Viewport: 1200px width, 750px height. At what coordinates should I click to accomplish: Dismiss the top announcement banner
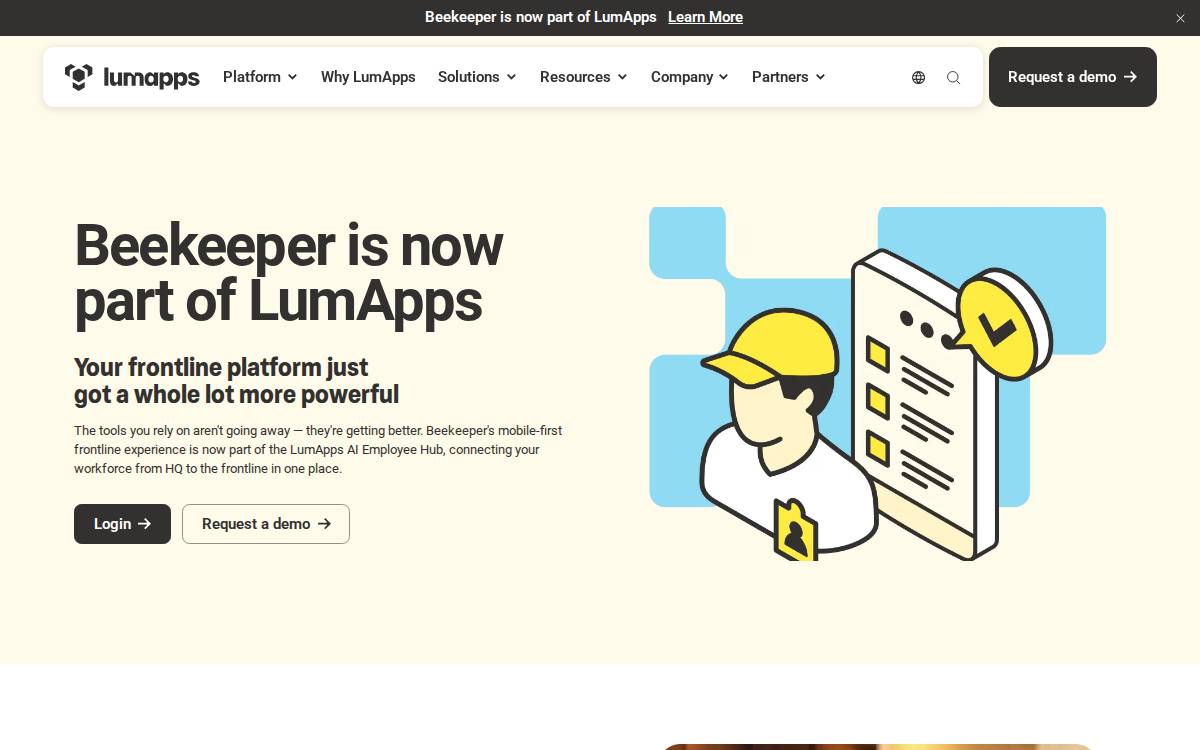tap(1180, 18)
